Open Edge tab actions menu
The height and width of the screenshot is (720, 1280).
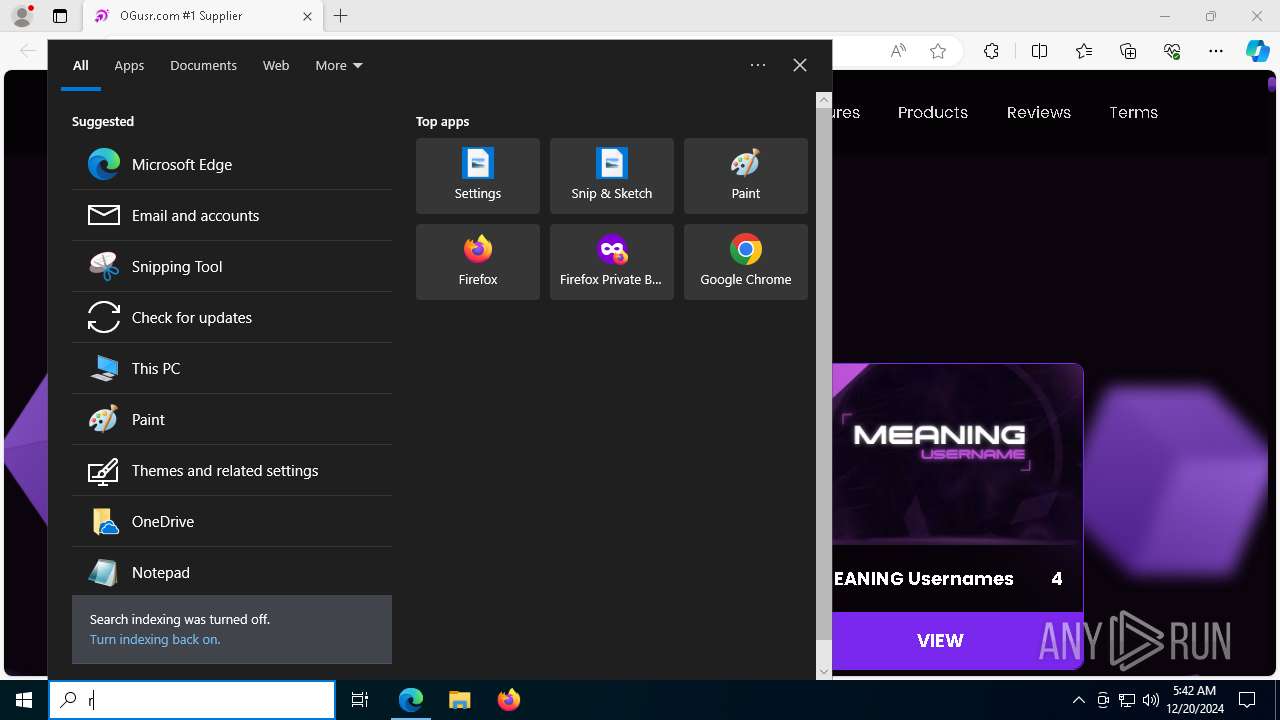[60, 16]
